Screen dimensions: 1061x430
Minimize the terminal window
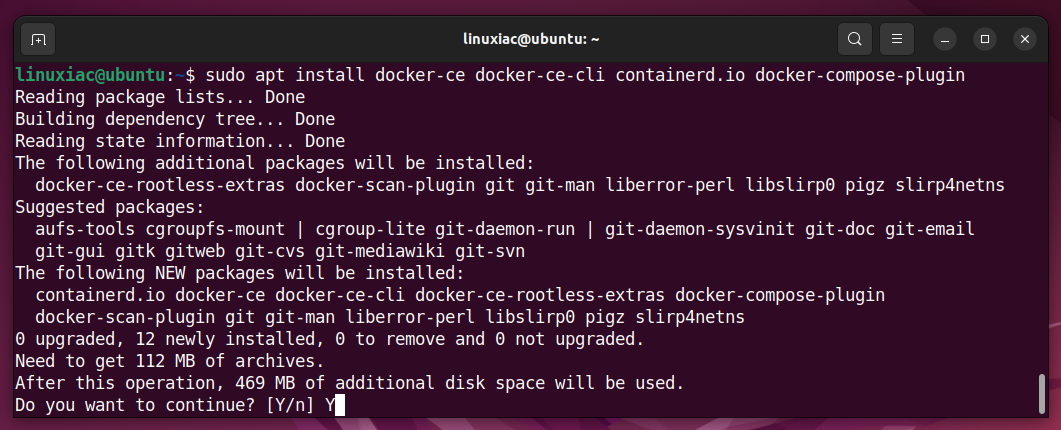click(945, 39)
